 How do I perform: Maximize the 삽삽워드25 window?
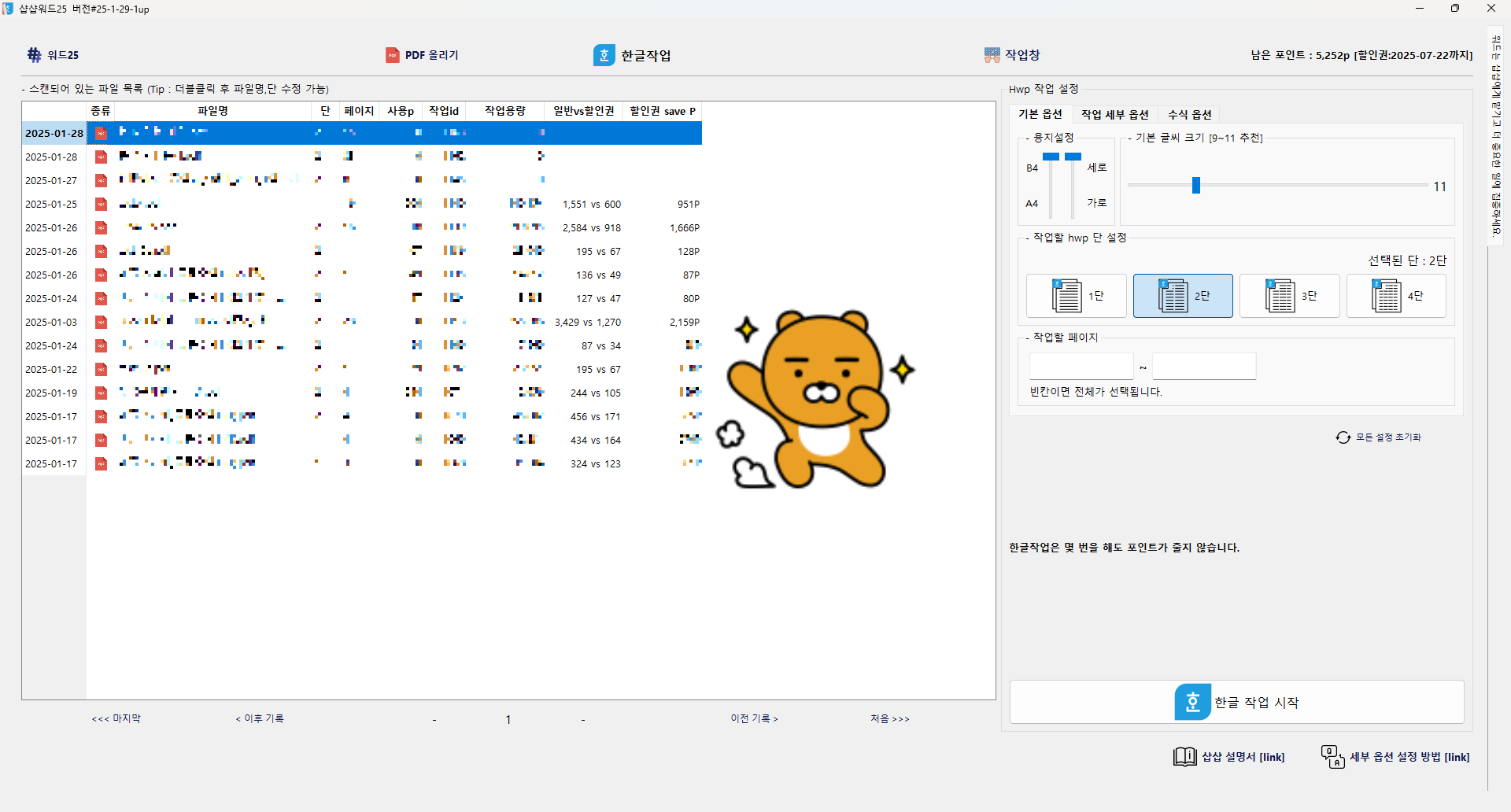click(x=1455, y=9)
